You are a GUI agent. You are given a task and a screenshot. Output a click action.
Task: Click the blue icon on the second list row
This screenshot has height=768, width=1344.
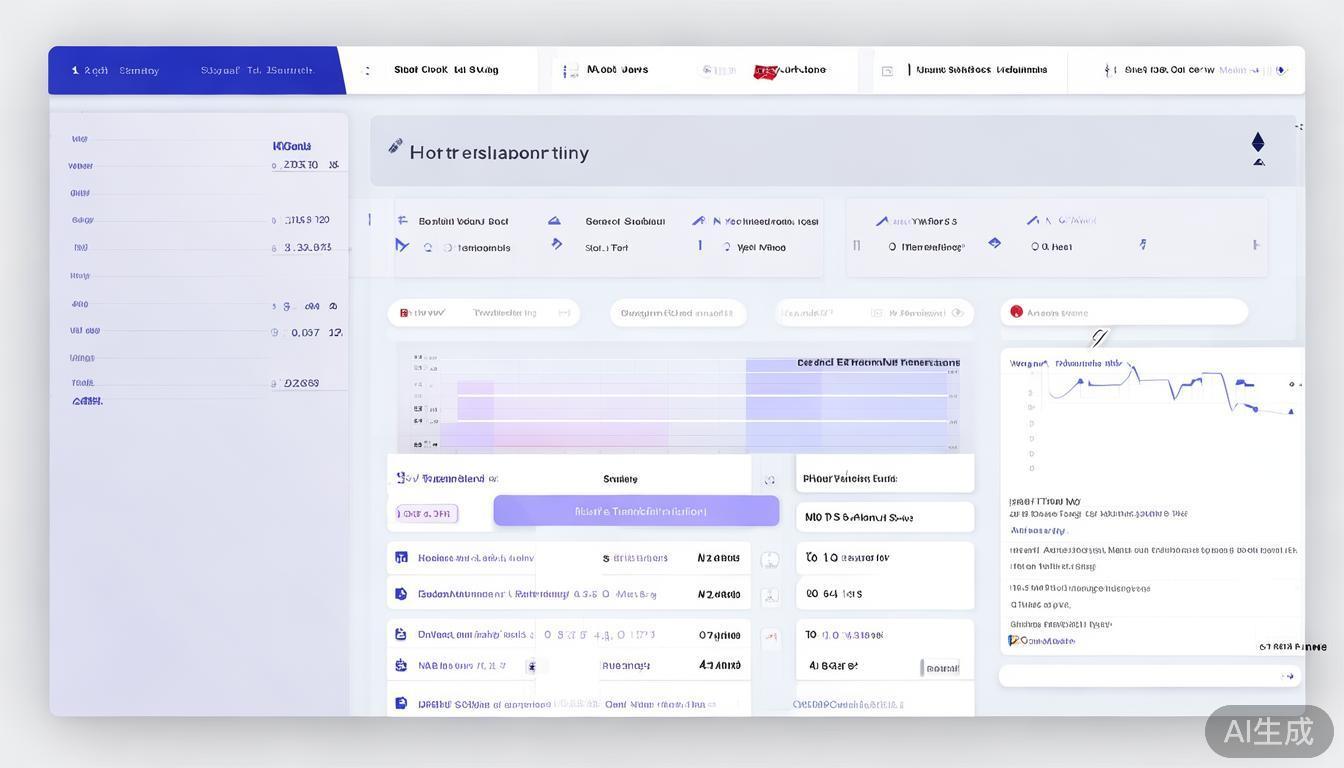[401, 594]
